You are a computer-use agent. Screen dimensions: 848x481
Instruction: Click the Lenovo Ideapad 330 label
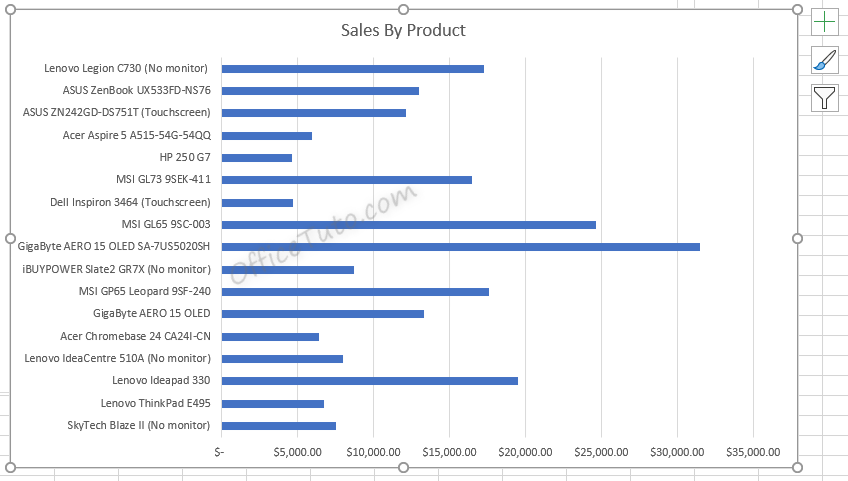coord(161,380)
